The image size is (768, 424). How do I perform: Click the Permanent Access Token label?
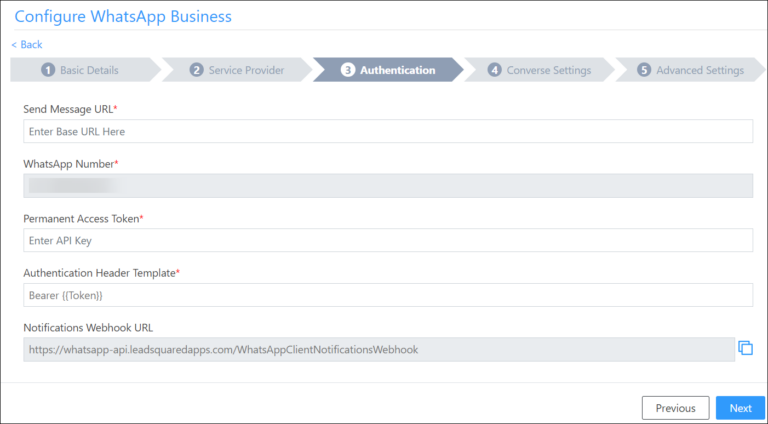click(83, 219)
